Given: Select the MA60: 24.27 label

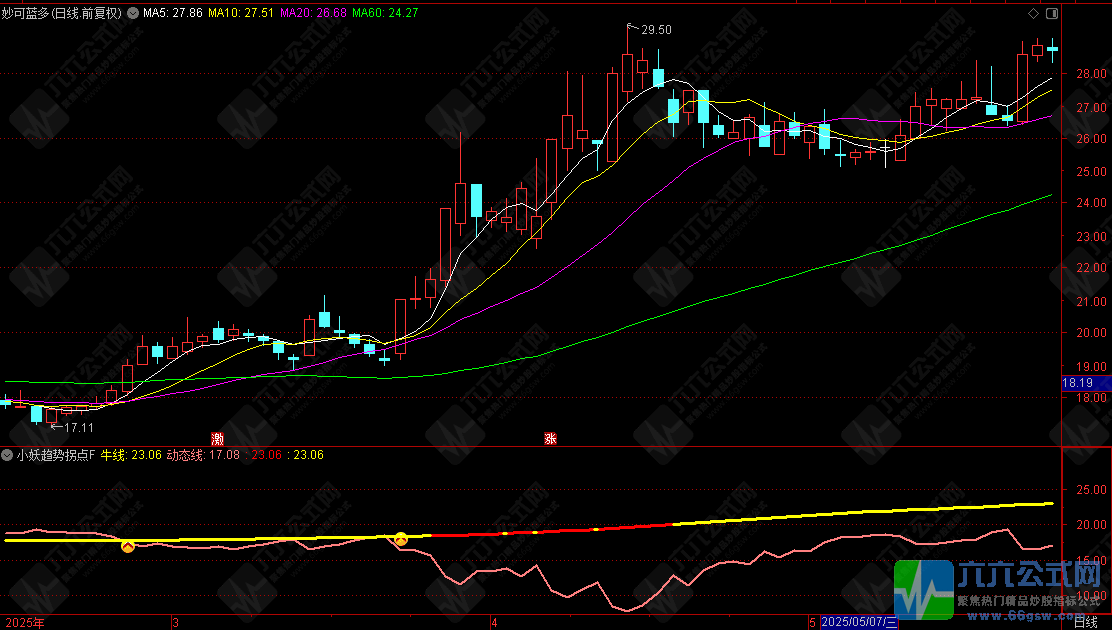Looking at the screenshot, I should tap(385, 13).
